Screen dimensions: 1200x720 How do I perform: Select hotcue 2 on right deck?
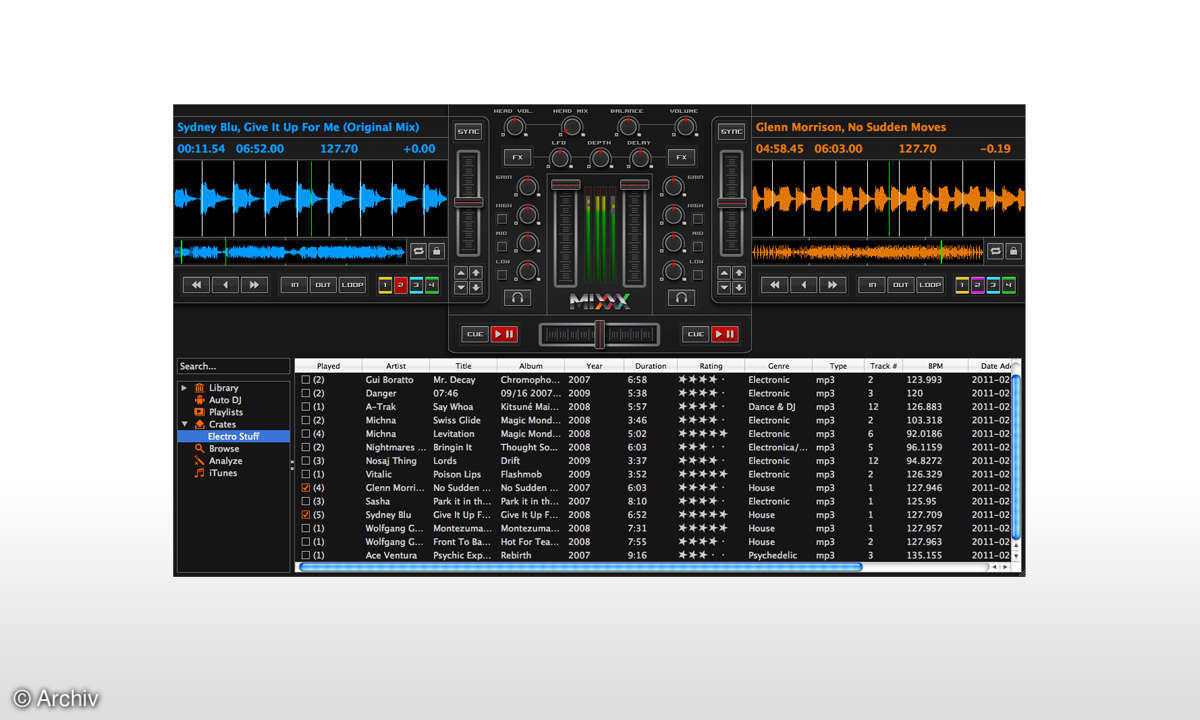point(978,285)
